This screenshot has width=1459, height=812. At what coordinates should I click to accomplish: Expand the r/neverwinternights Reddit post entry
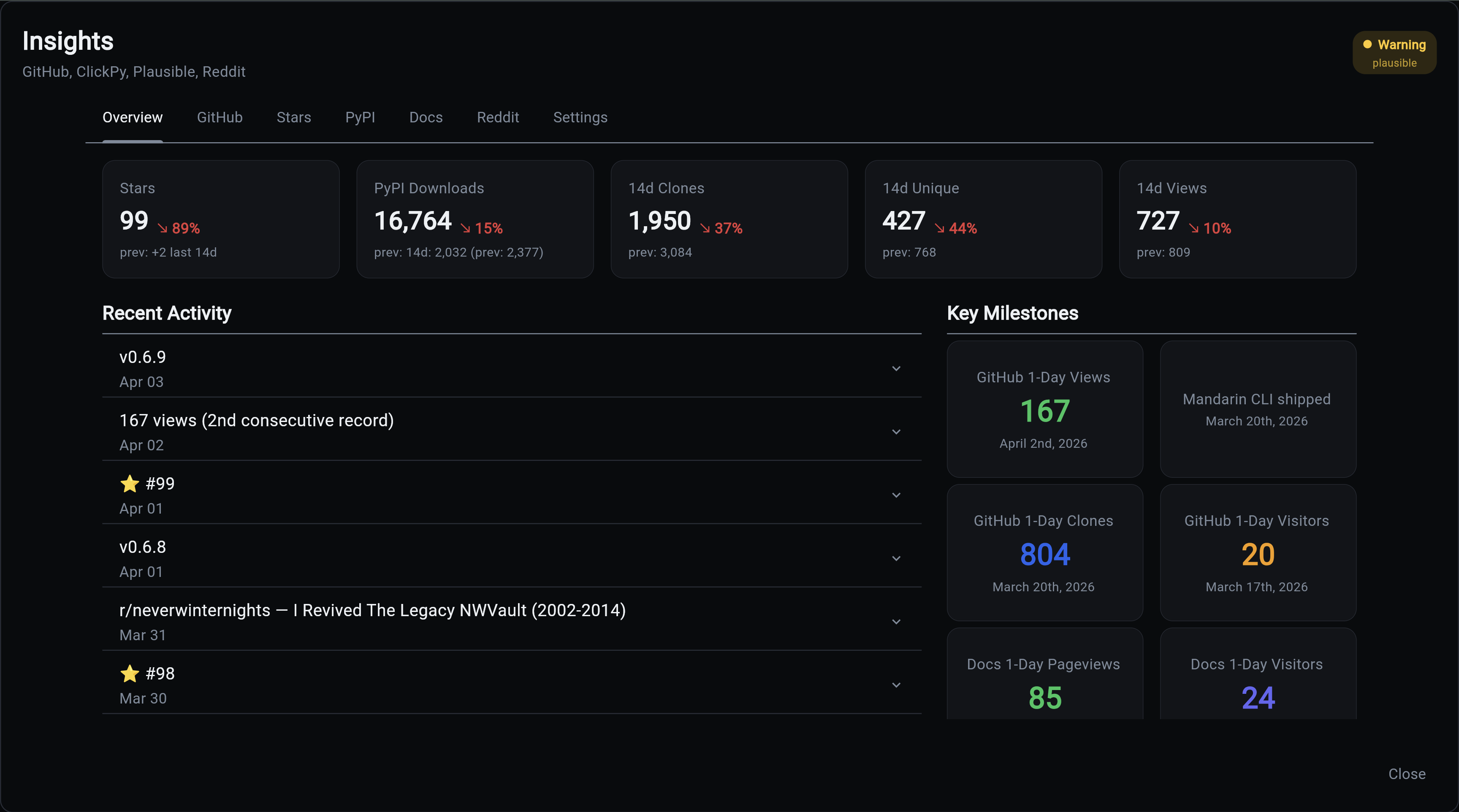896,622
